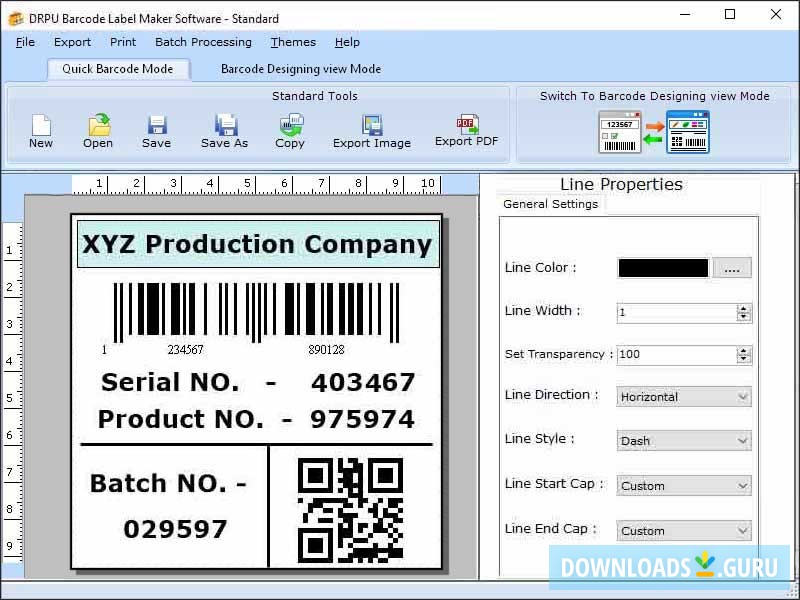The height and width of the screenshot is (600, 800).
Task: Open the Themes menu
Action: 293,42
